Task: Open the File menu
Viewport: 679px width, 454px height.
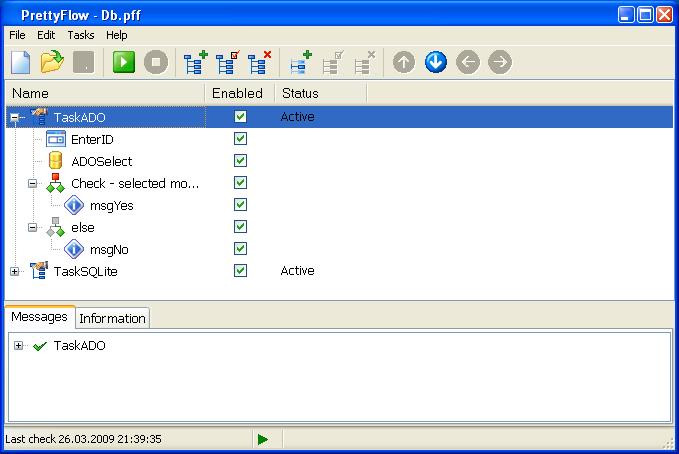Action: [17, 35]
